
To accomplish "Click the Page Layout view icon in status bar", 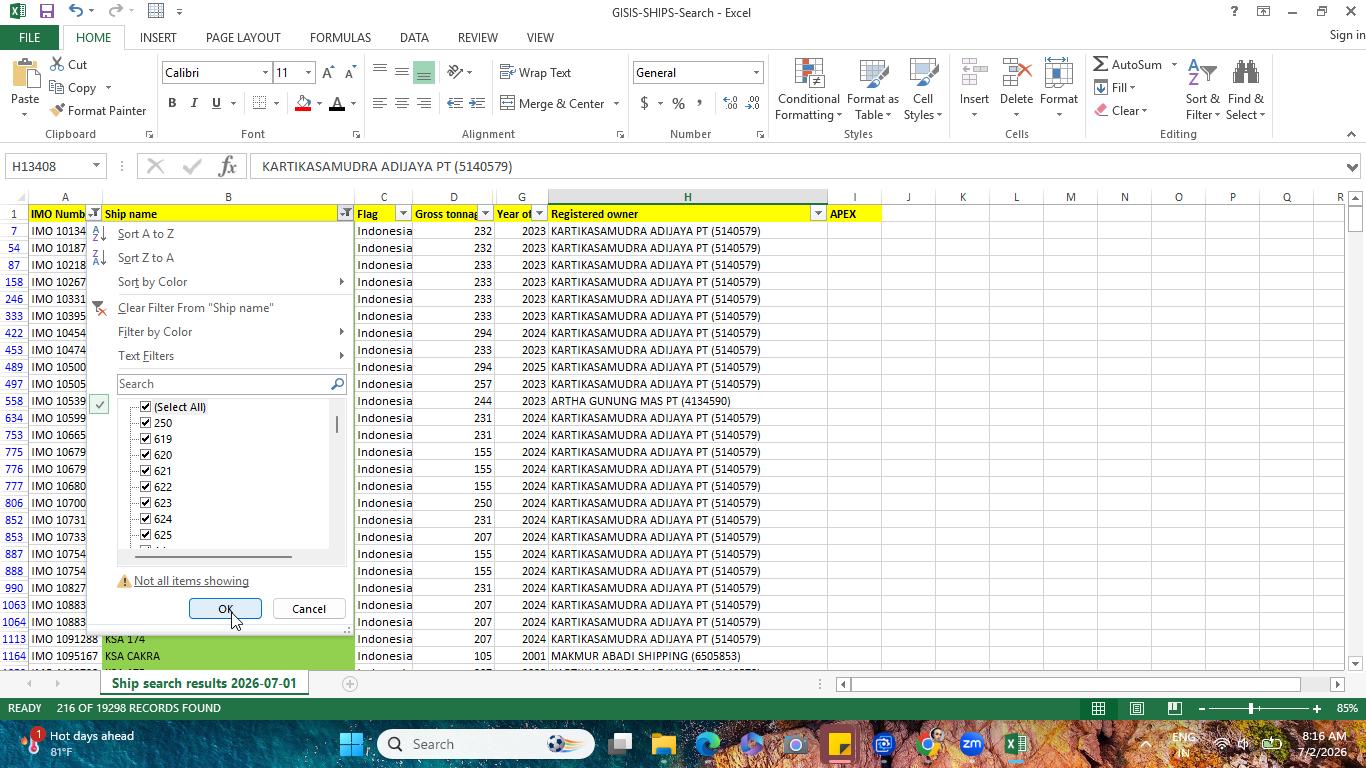I will [1137, 708].
